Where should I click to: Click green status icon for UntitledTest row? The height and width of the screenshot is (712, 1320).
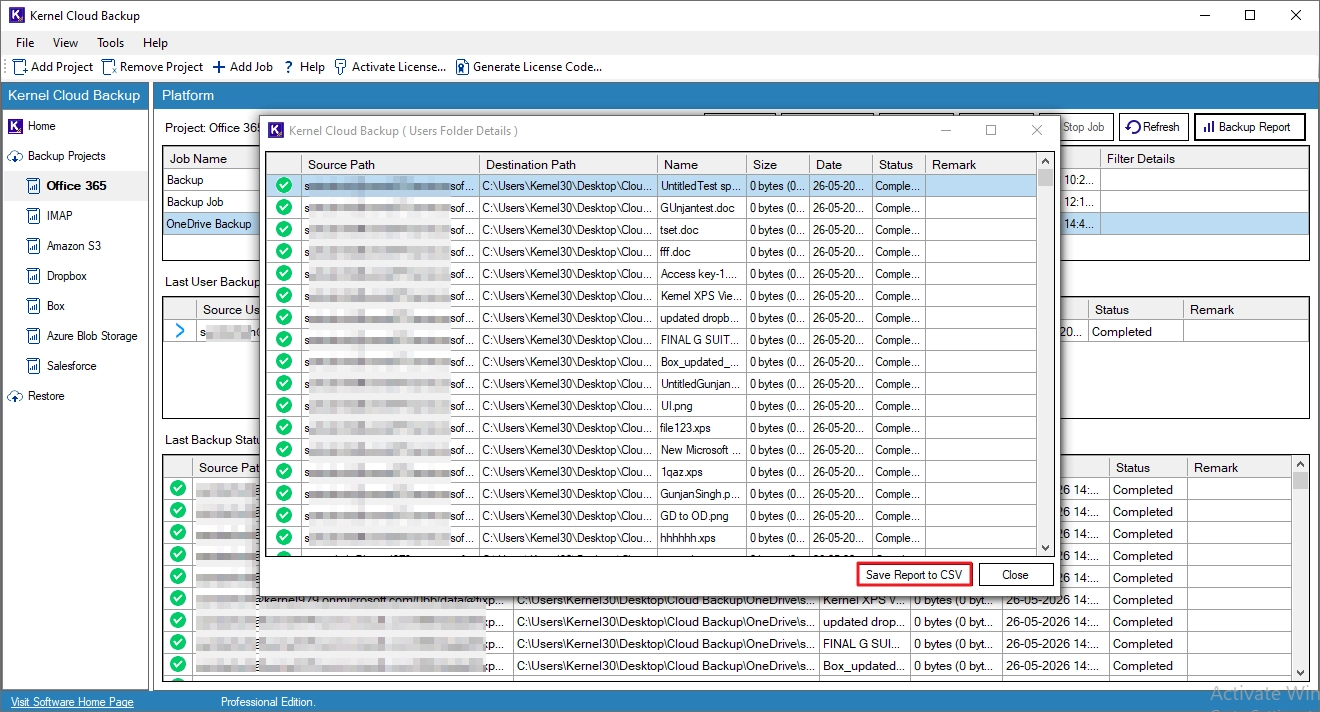tap(284, 186)
